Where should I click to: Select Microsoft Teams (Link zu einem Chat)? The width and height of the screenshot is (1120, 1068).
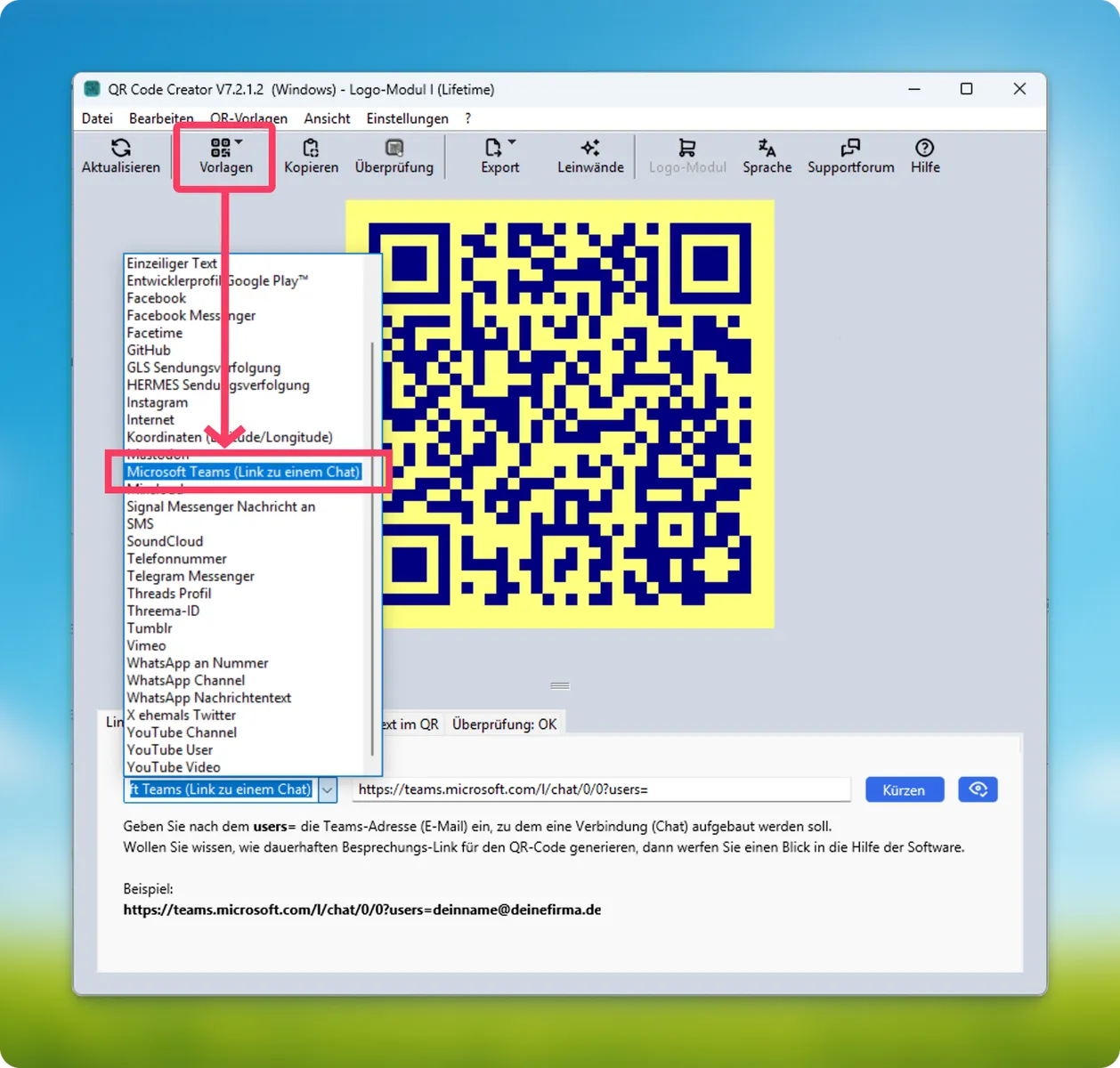(x=243, y=472)
